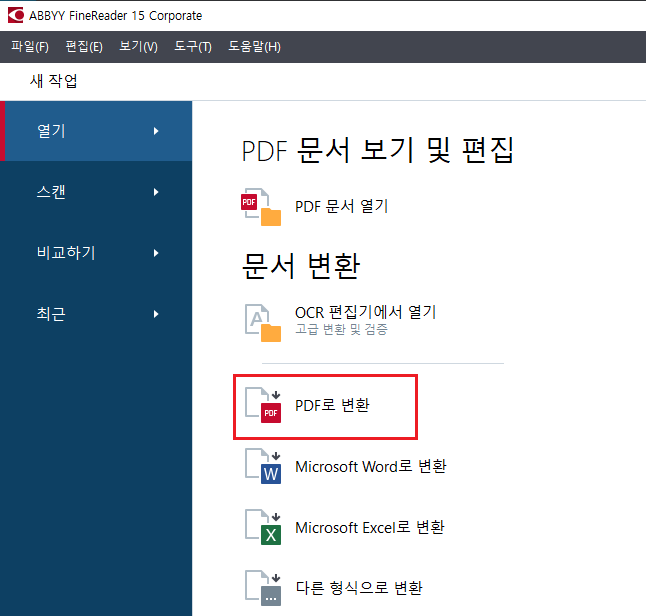Open the 도구(T) menu
Screen dimensions: 646x616
[193, 47]
